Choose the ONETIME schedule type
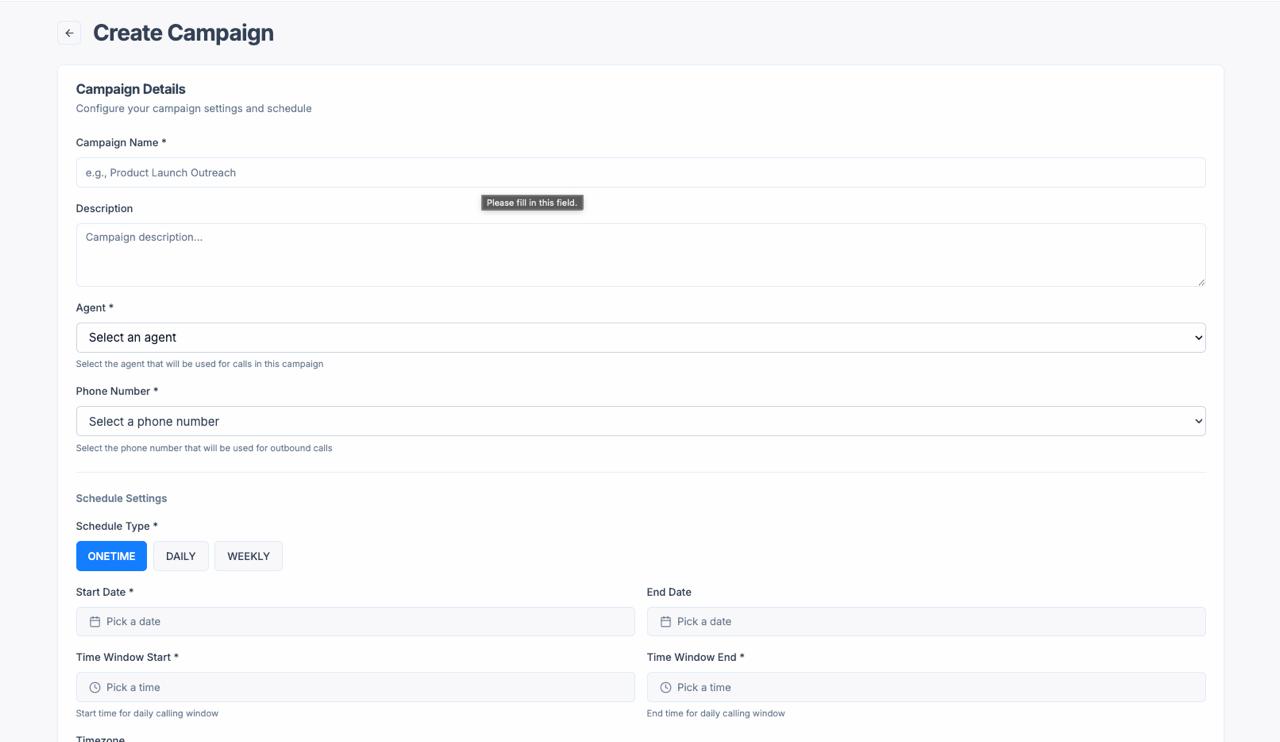 111,556
